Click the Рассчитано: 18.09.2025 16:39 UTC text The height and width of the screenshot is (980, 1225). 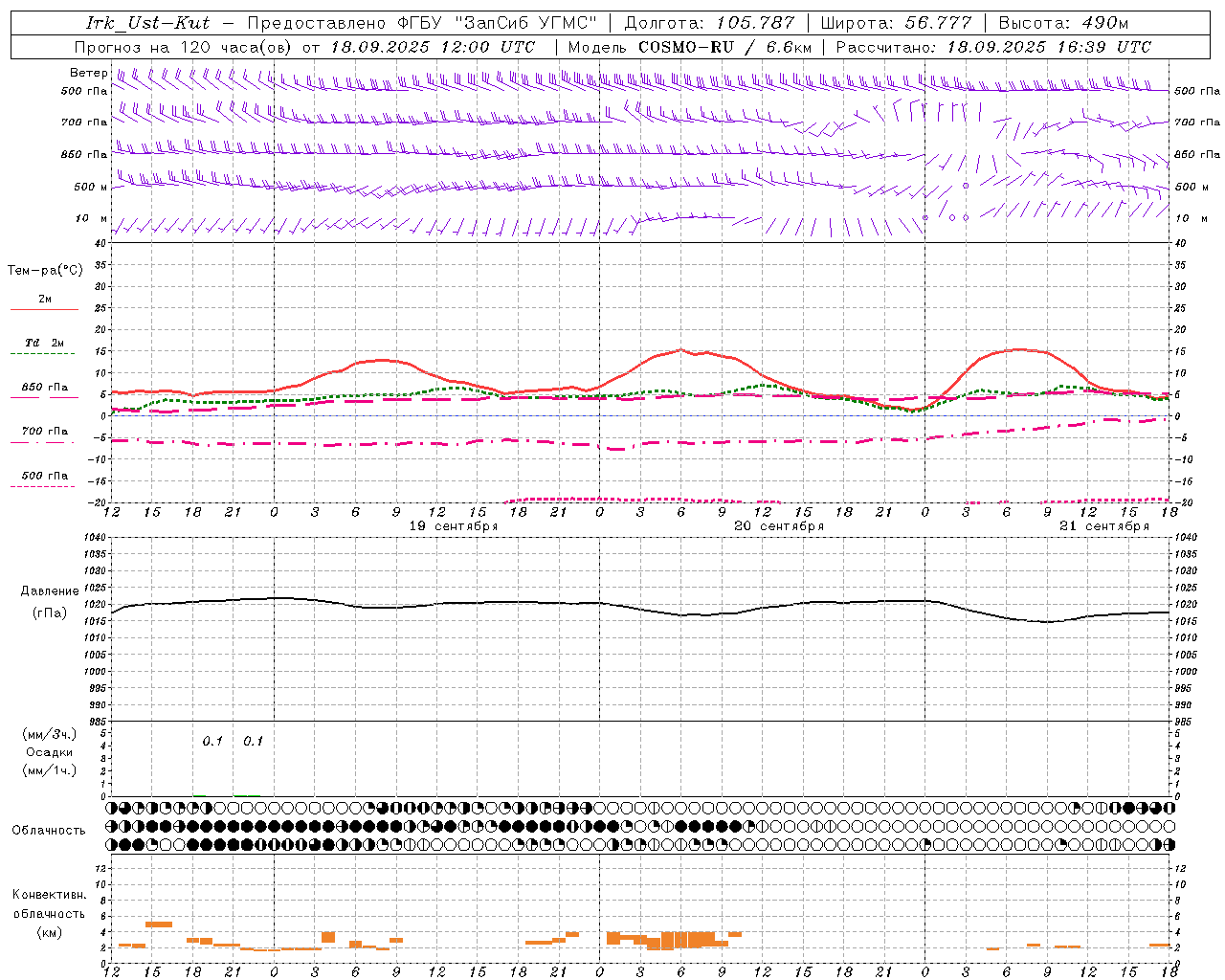pyautogui.click(x=993, y=47)
